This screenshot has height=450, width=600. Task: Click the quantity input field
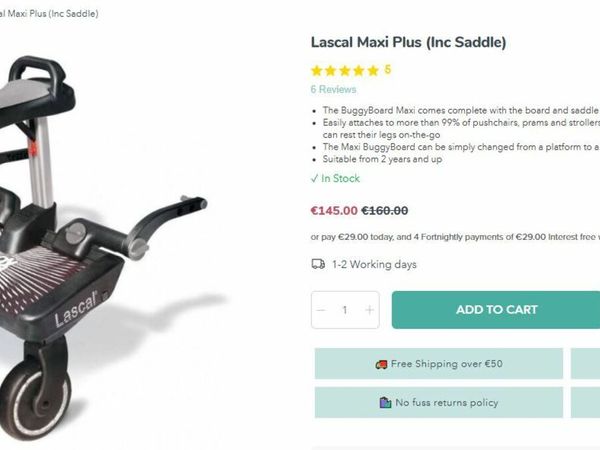point(345,310)
